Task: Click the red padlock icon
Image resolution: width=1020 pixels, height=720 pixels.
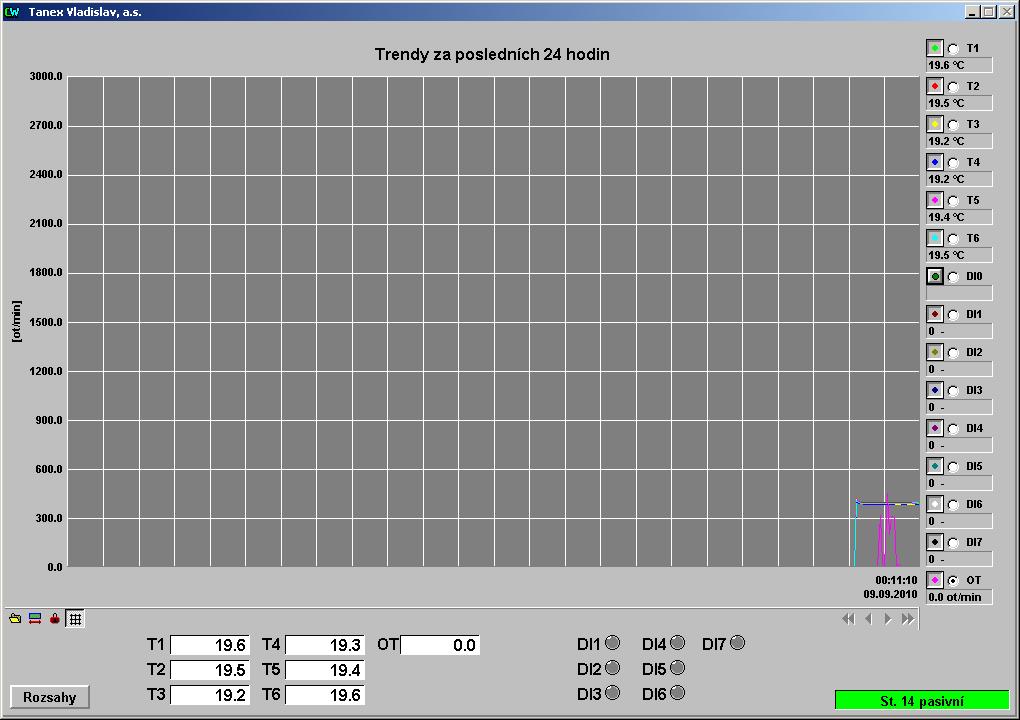Action: pyautogui.click(x=55, y=619)
